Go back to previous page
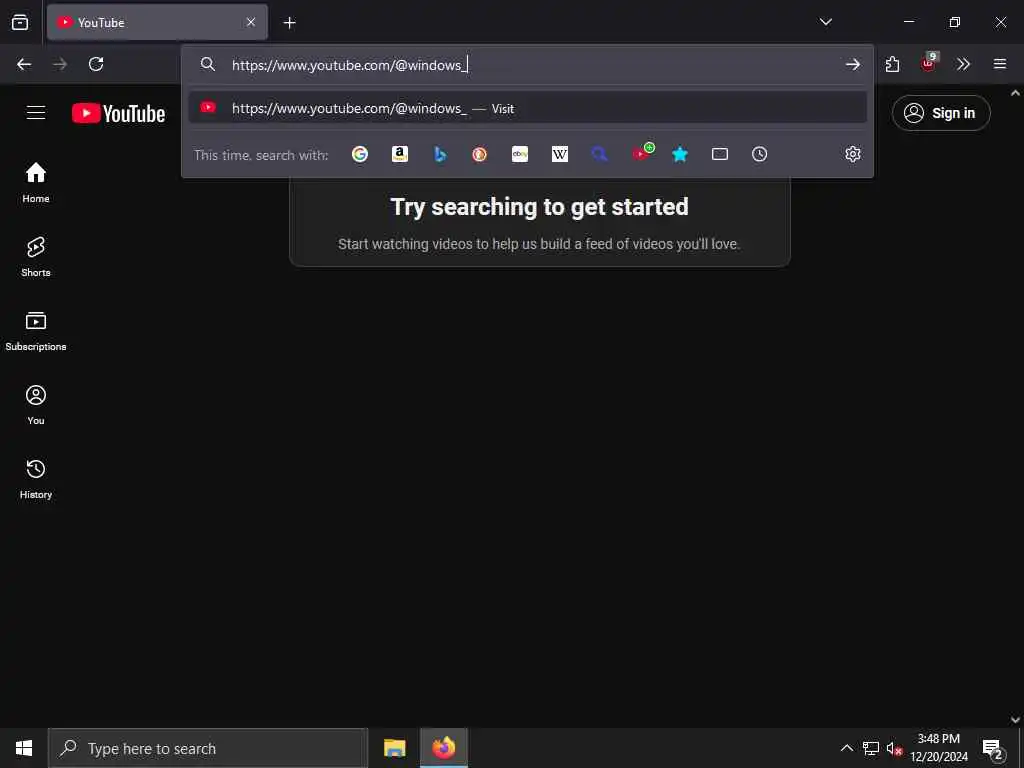This screenshot has height=768, width=1024. [24, 64]
